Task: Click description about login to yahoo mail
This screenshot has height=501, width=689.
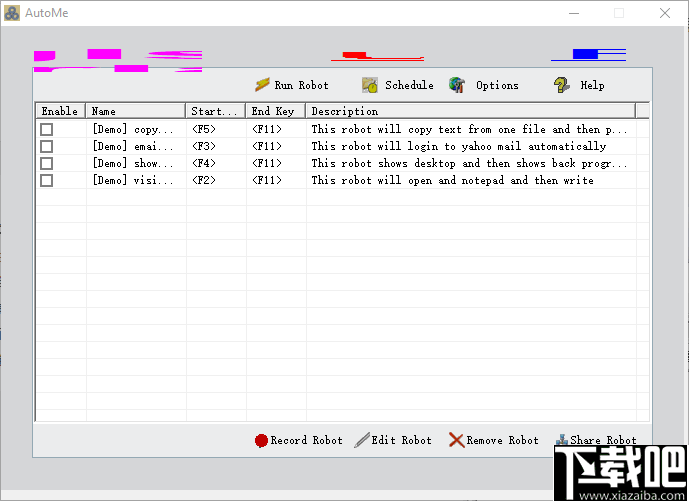Action: pyautogui.click(x=459, y=146)
